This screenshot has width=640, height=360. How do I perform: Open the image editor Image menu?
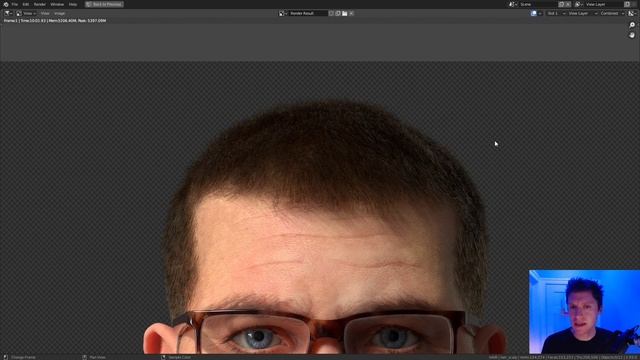click(x=60, y=13)
